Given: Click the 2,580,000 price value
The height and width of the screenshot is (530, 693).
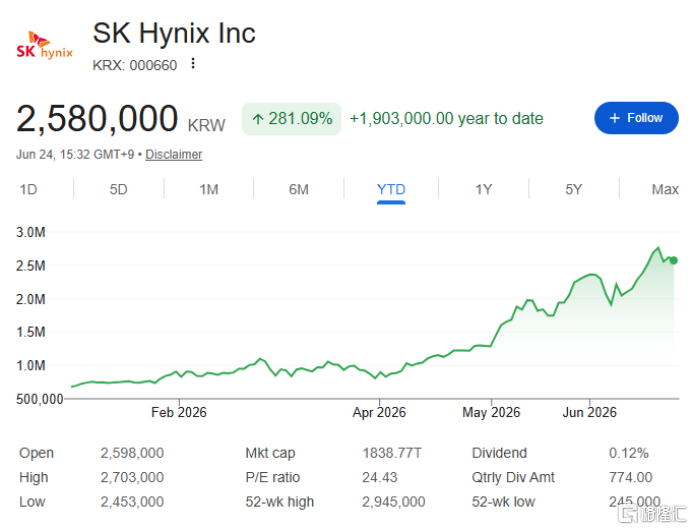Looking at the screenshot, I should pyautogui.click(x=97, y=118).
